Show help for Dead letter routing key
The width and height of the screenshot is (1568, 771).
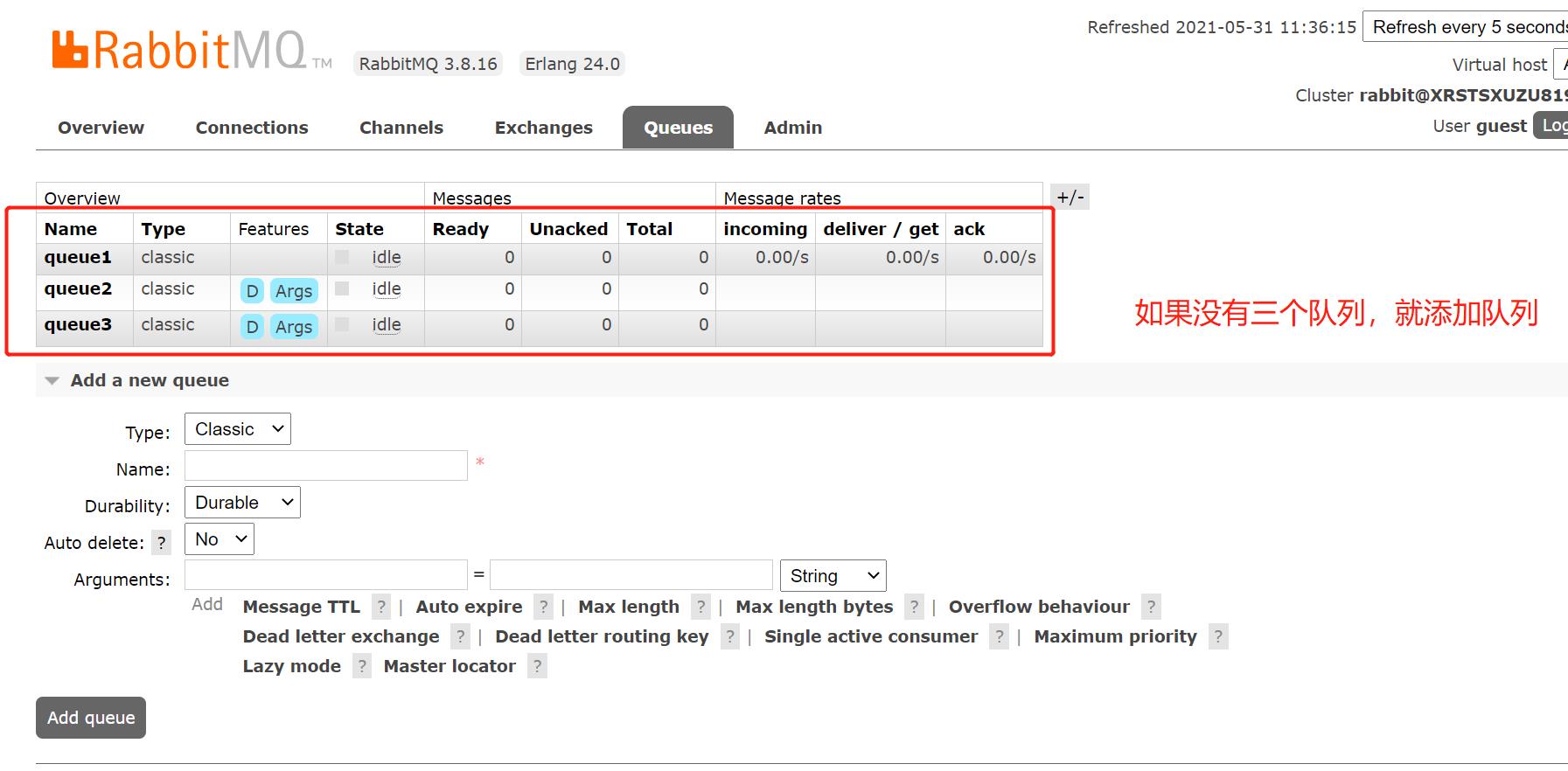[729, 636]
